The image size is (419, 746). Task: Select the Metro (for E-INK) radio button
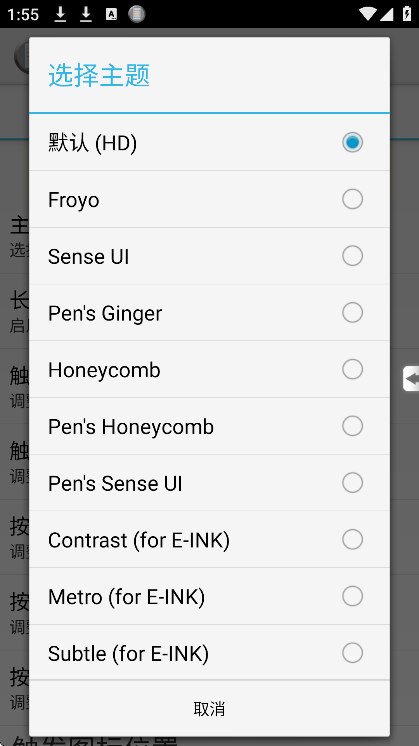click(x=352, y=596)
